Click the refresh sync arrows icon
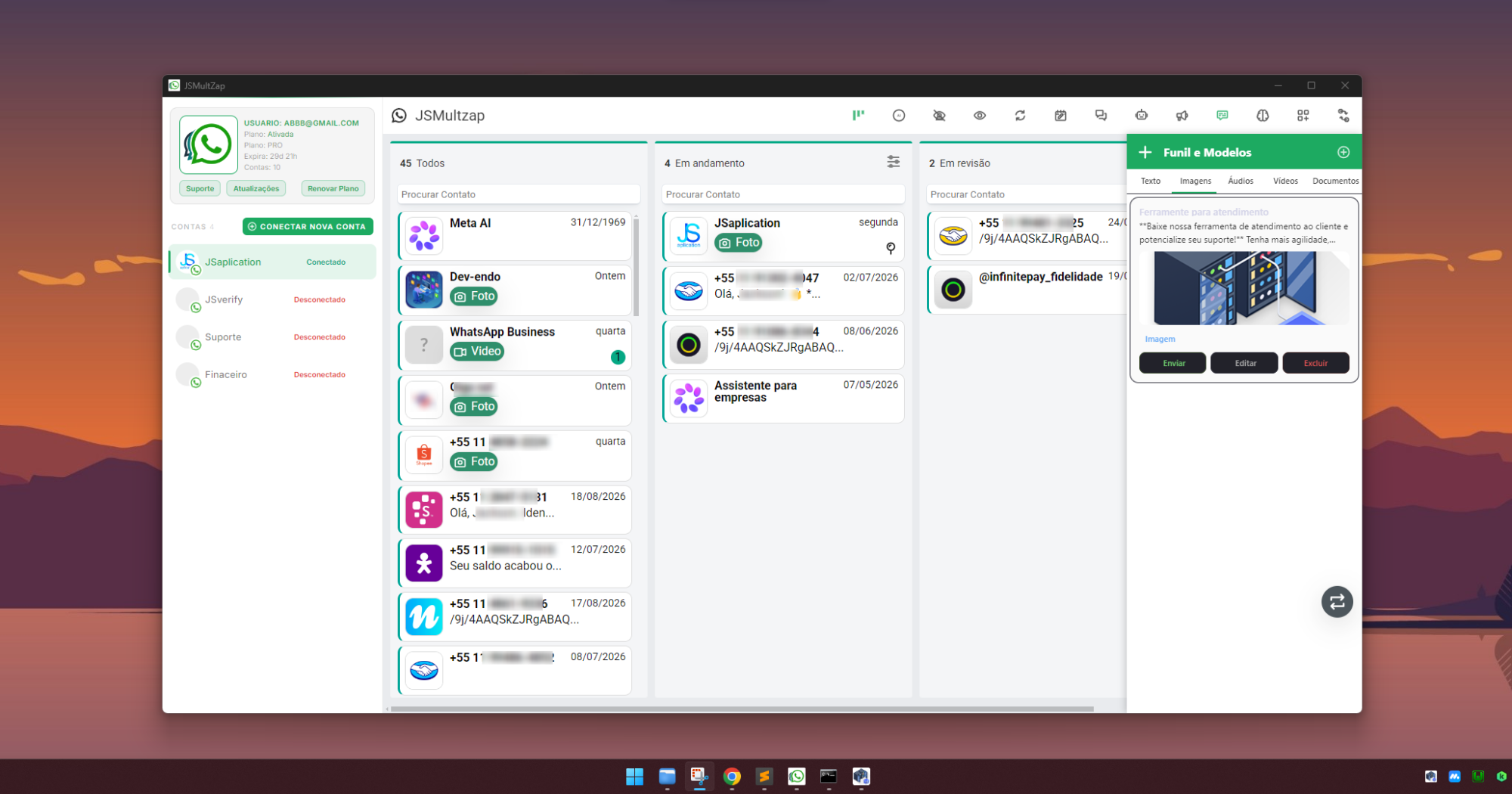Viewport: 1512px width, 794px height. 1020,115
